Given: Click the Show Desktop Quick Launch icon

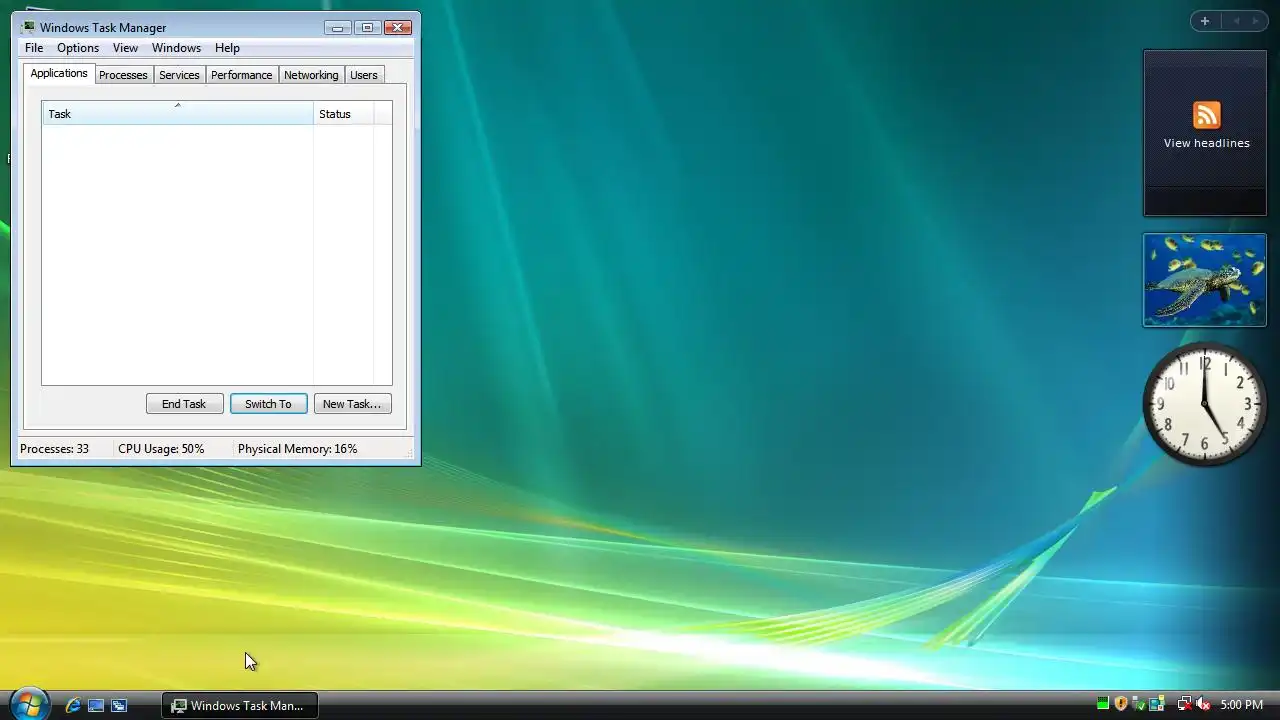Looking at the screenshot, I should pos(96,705).
